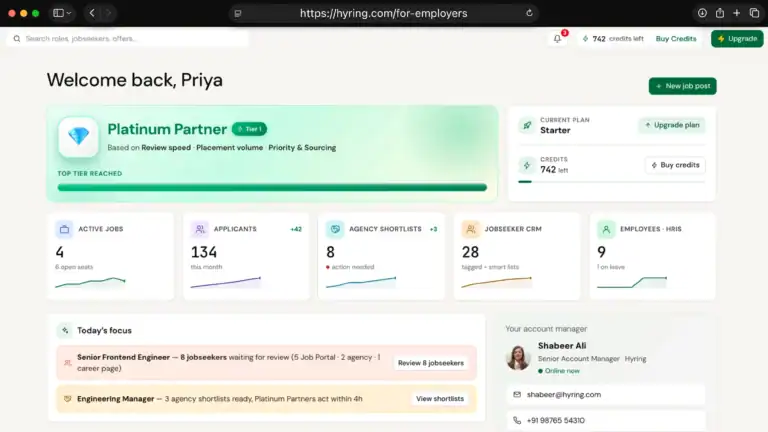Screen dimensions: 768x432
Task: Open the browser downloads icon
Action: point(702,13)
